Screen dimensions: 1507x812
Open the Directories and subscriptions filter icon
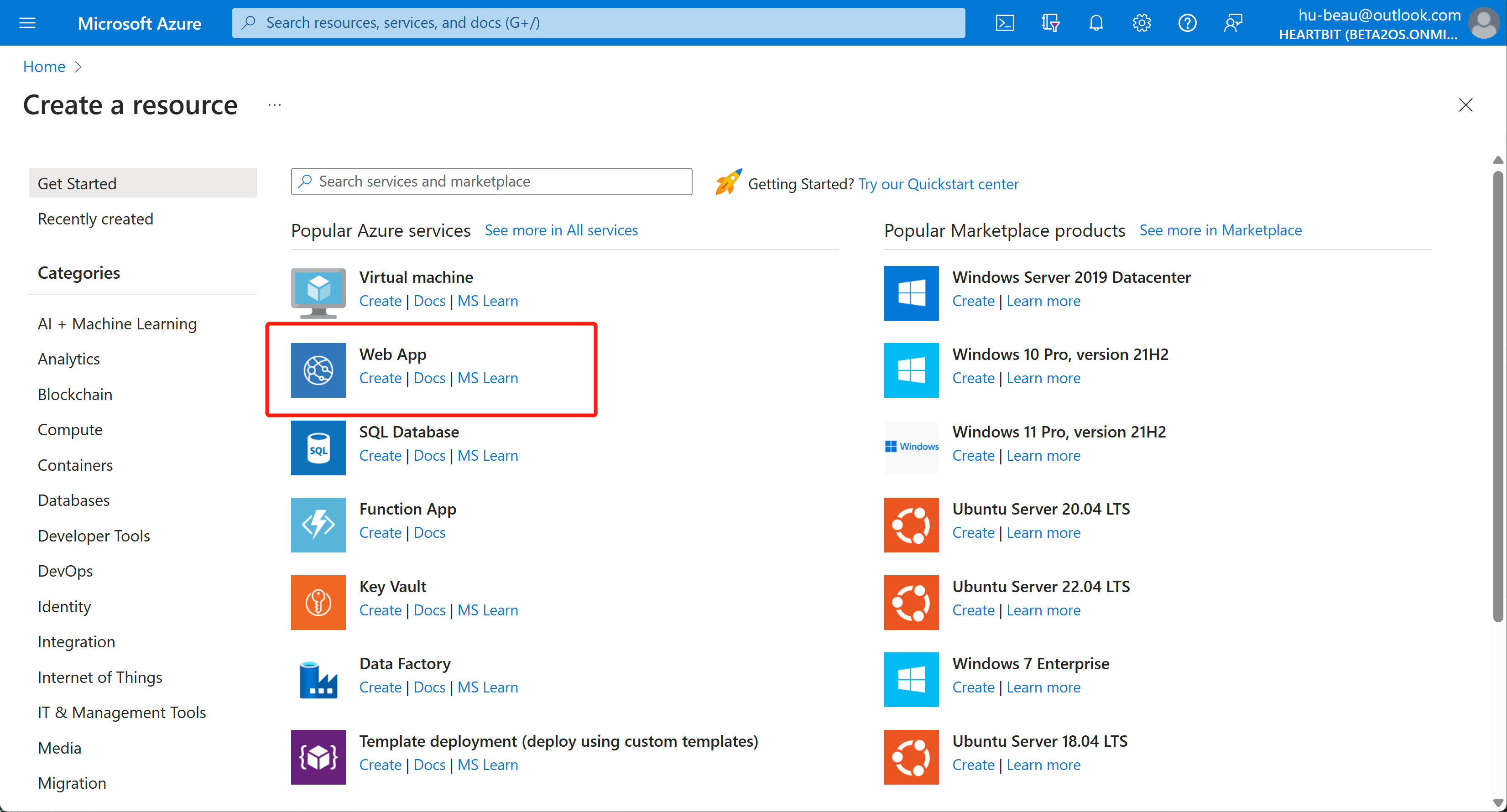click(1050, 23)
